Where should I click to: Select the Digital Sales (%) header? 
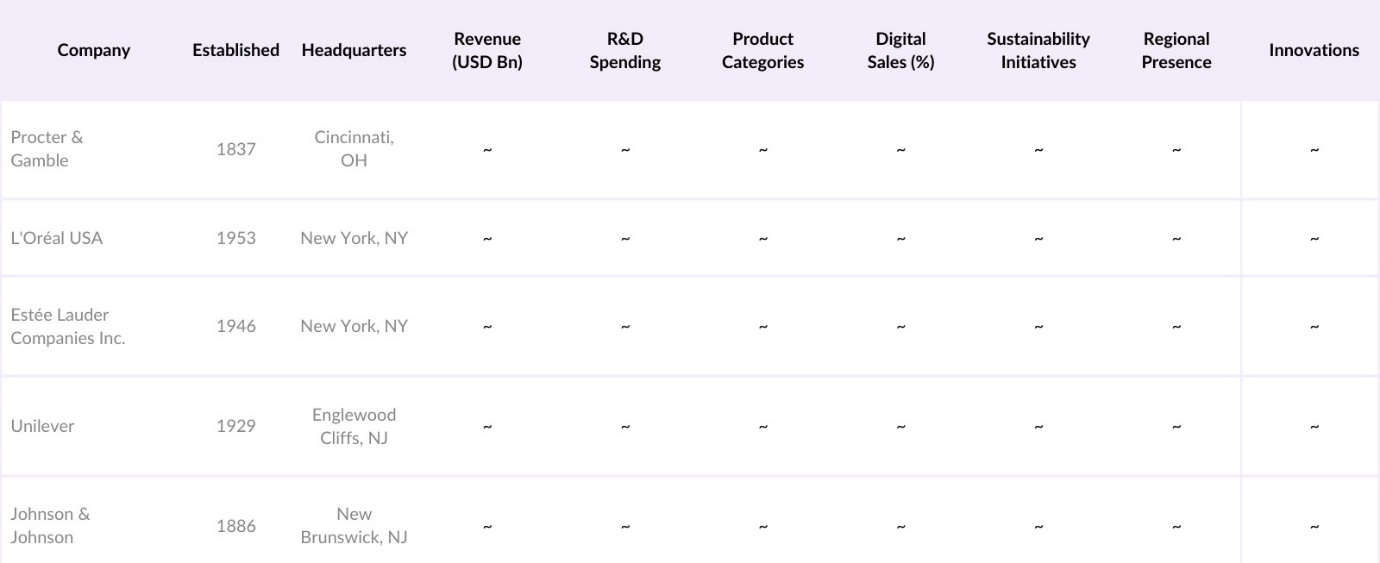click(900, 50)
